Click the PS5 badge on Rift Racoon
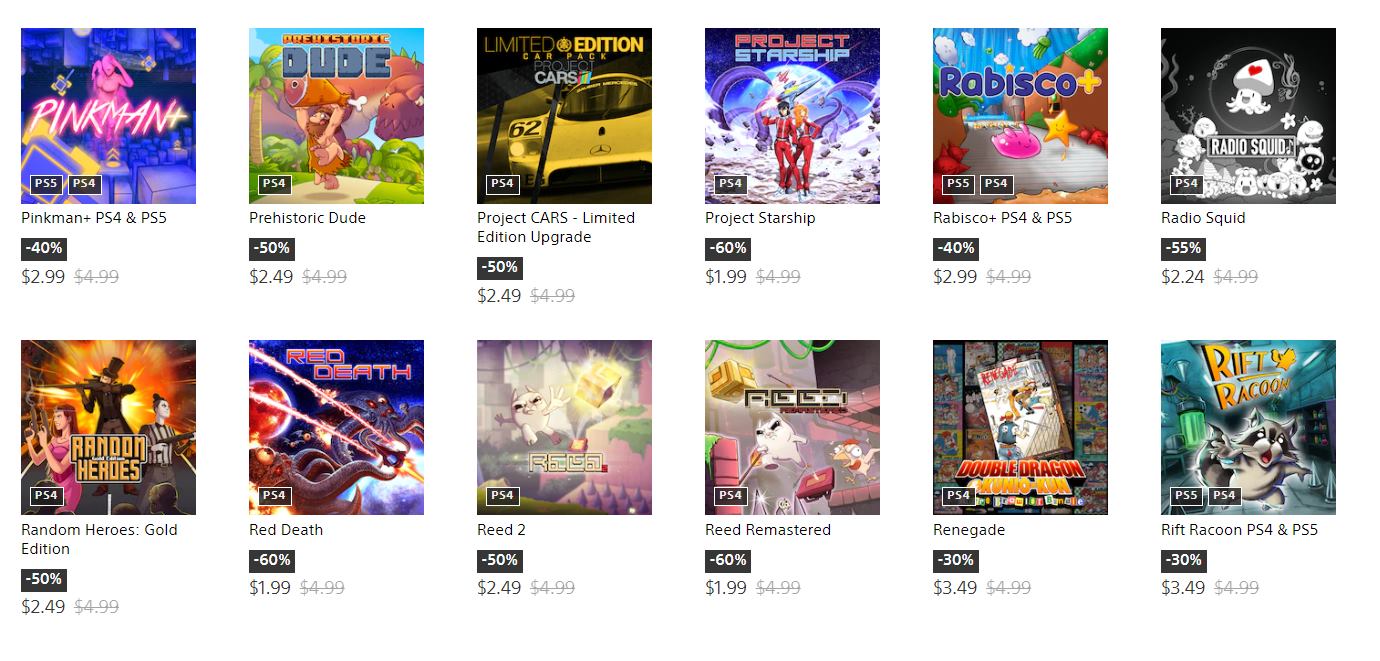The width and height of the screenshot is (1380, 661). [1186, 496]
